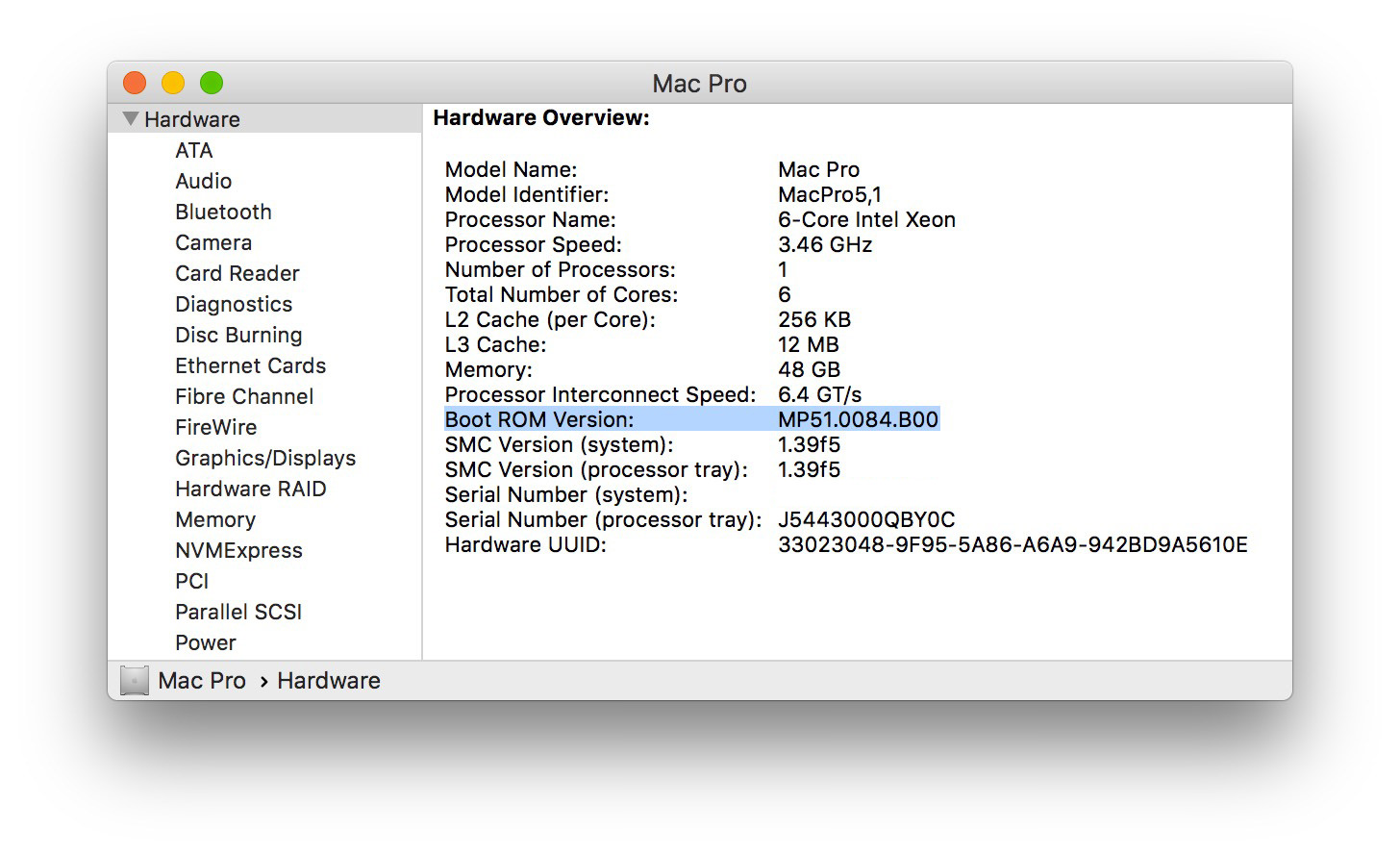Click Mac Pro in the path bar
The width and height of the screenshot is (1400, 854).
coord(202,681)
